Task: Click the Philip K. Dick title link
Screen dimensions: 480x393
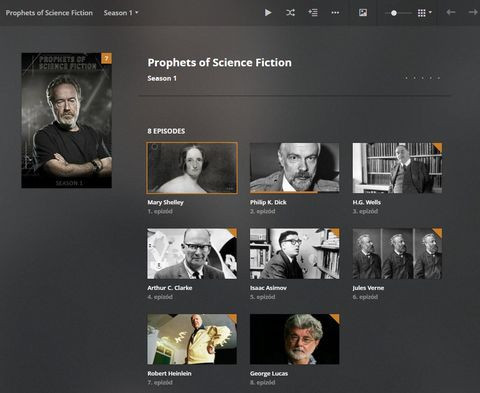Action: click(268, 202)
